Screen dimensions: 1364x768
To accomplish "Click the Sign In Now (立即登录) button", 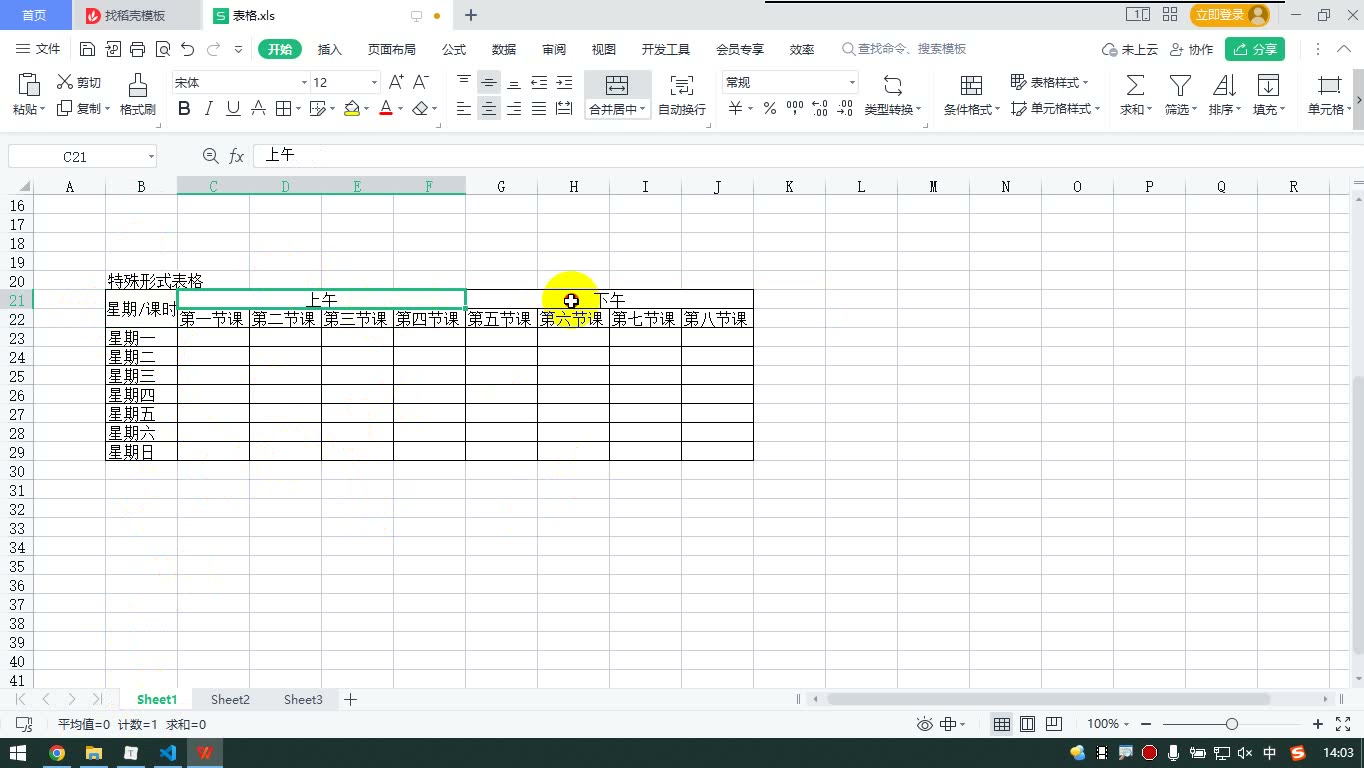I will pos(1230,15).
